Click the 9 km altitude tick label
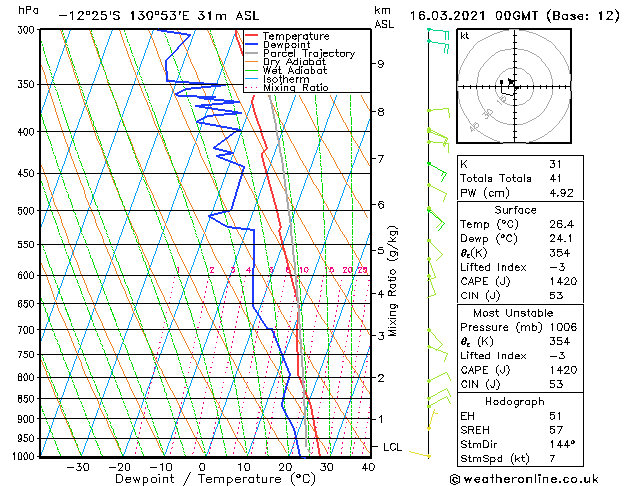Screen dimensions: 629x486 click(381, 64)
